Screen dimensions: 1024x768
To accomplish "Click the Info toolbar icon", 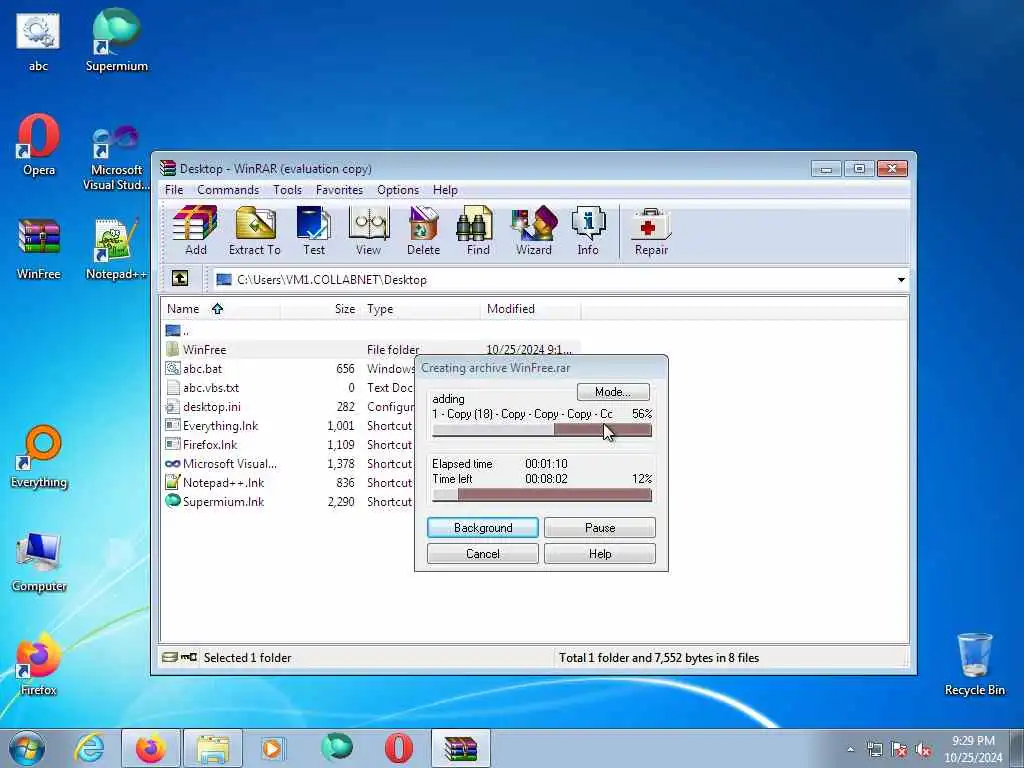I will 588,231.
